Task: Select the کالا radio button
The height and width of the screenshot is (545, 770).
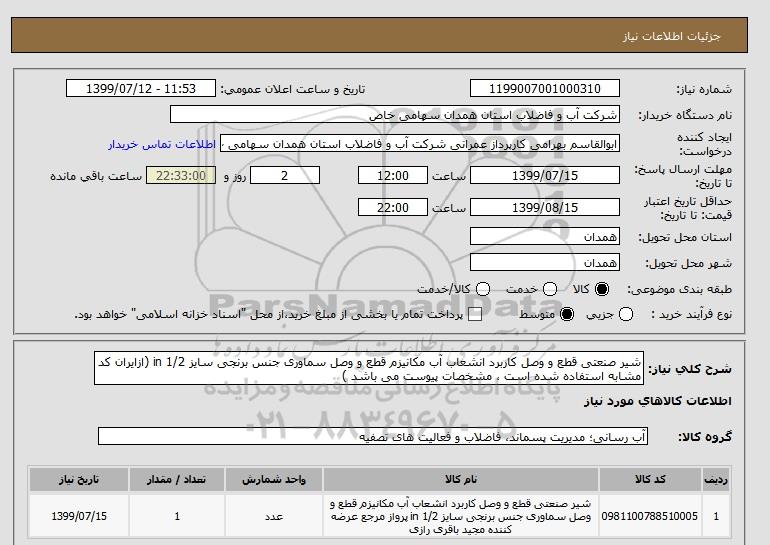Action: coord(602,289)
